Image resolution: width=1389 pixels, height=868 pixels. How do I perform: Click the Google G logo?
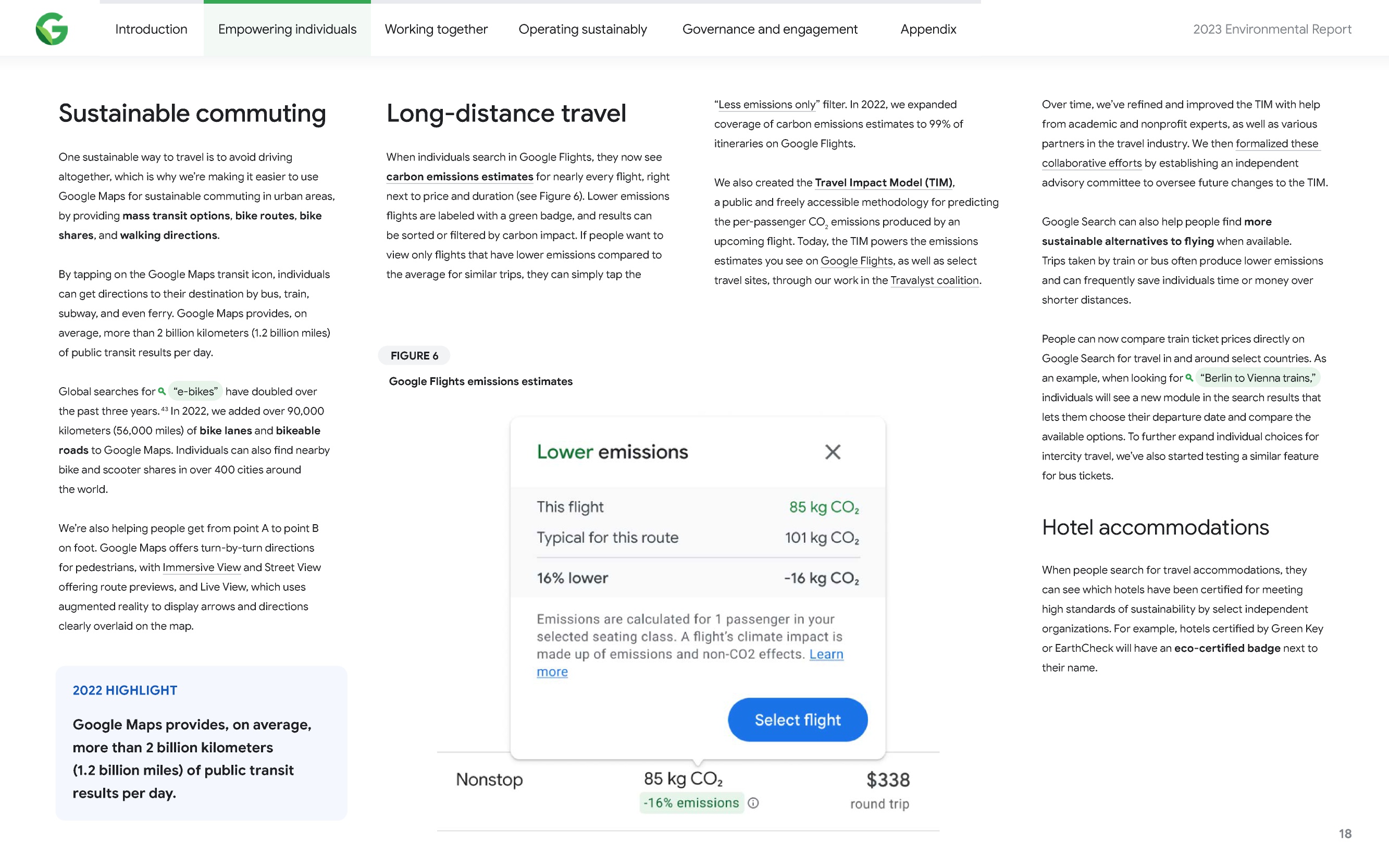(52, 29)
